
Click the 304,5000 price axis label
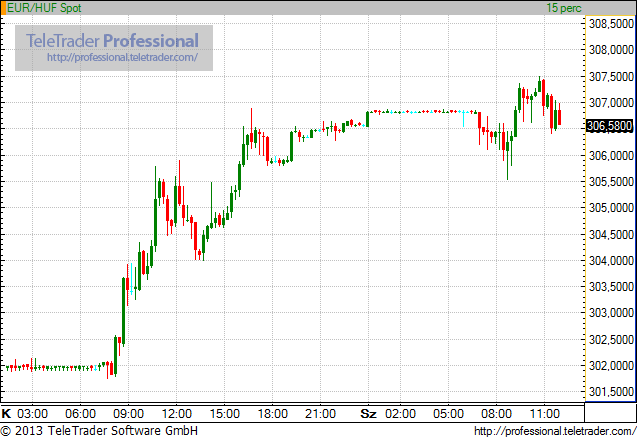(611, 234)
